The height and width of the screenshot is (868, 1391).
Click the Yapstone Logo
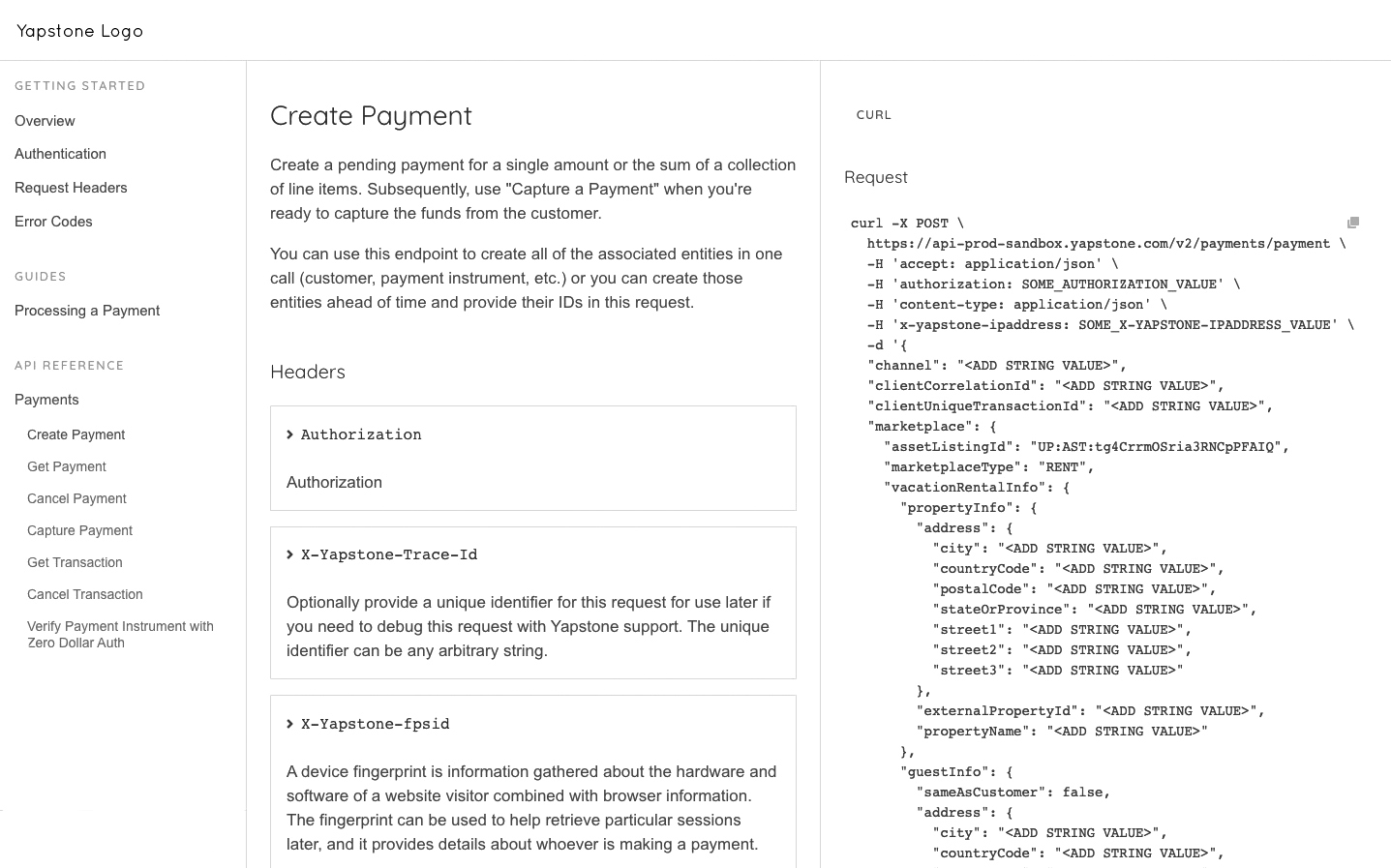pyautogui.click(x=80, y=31)
